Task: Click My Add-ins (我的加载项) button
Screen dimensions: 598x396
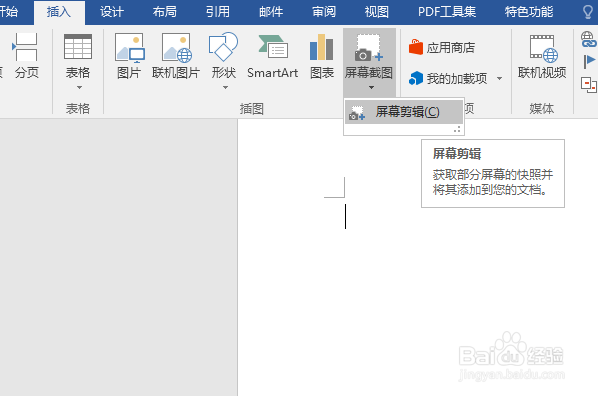Action: [448, 79]
